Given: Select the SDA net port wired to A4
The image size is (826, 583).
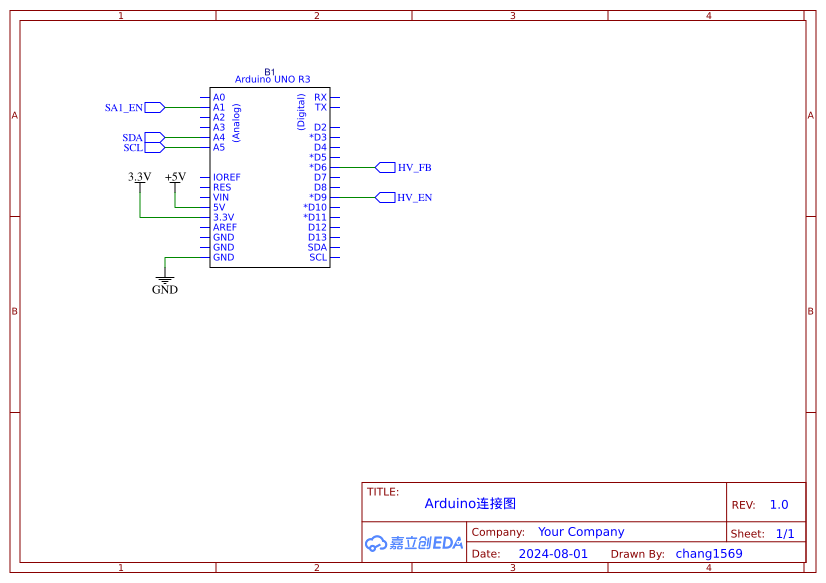Looking at the screenshot, I should pos(155,137).
